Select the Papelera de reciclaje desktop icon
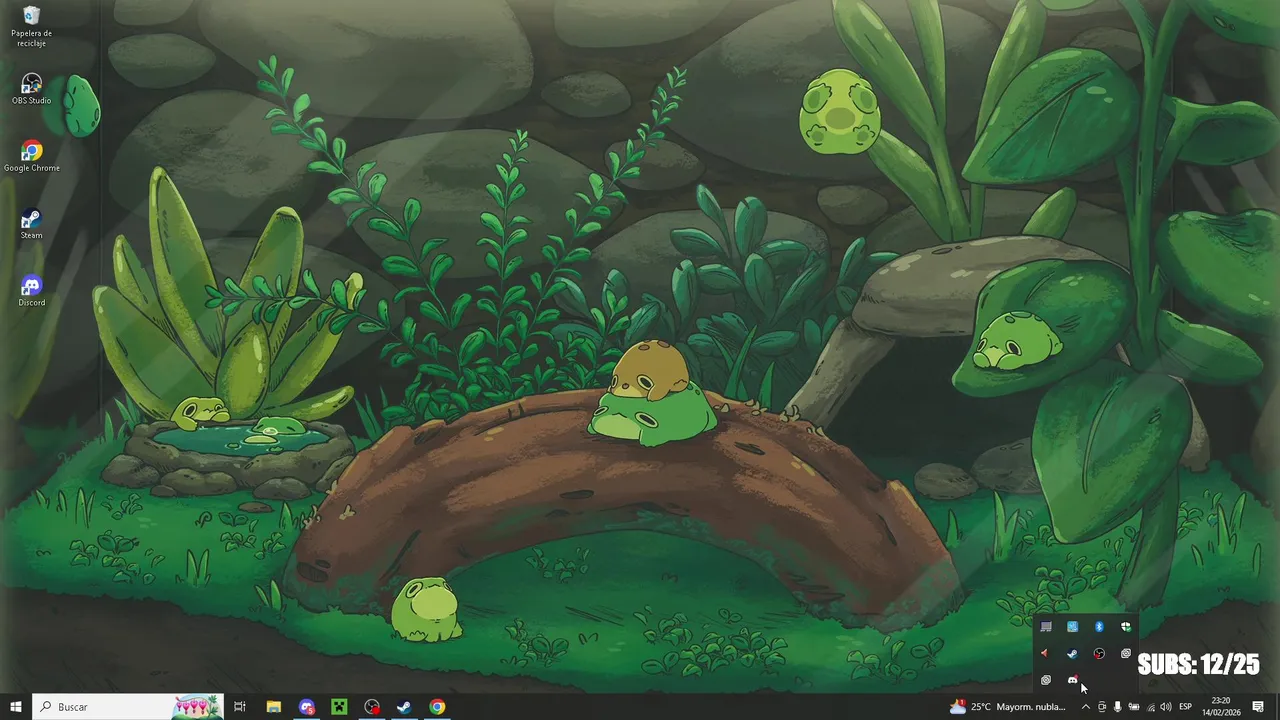 coord(31,26)
